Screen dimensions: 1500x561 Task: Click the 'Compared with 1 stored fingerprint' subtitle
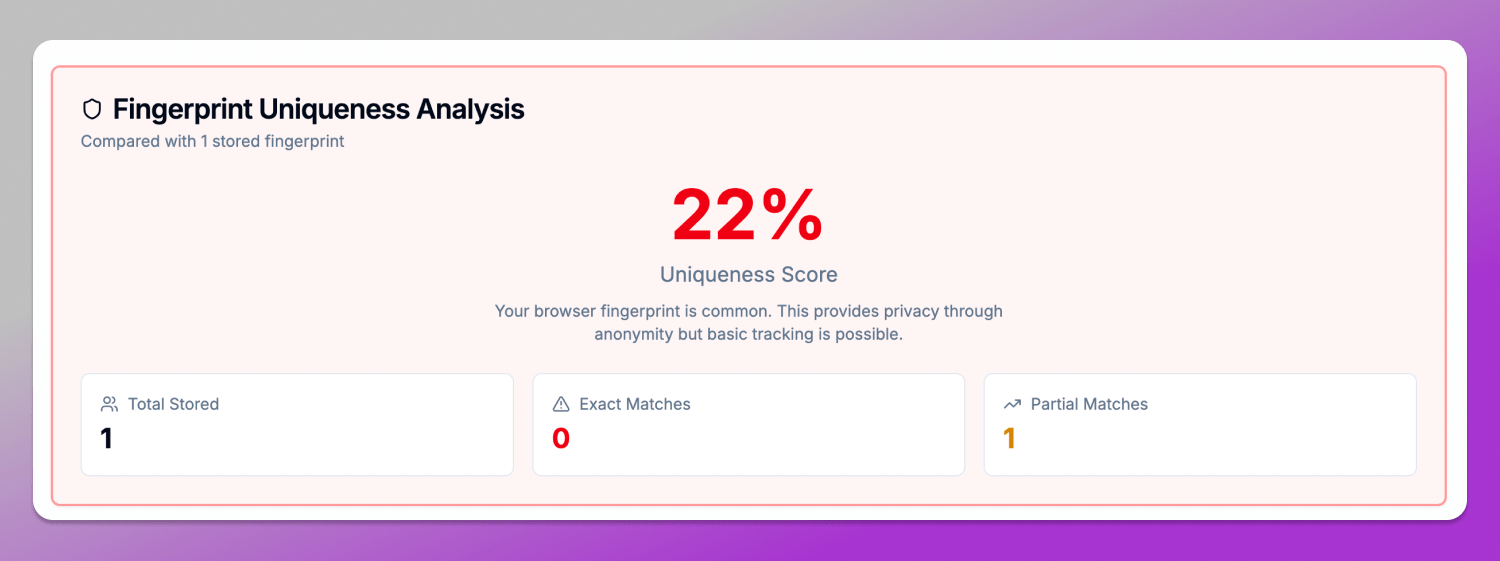212,141
